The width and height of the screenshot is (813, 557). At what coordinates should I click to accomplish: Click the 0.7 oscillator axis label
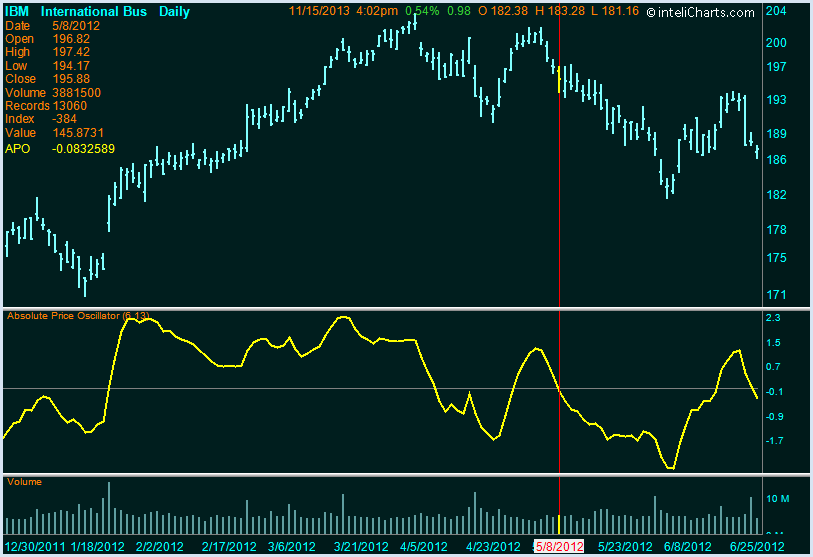pos(773,367)
